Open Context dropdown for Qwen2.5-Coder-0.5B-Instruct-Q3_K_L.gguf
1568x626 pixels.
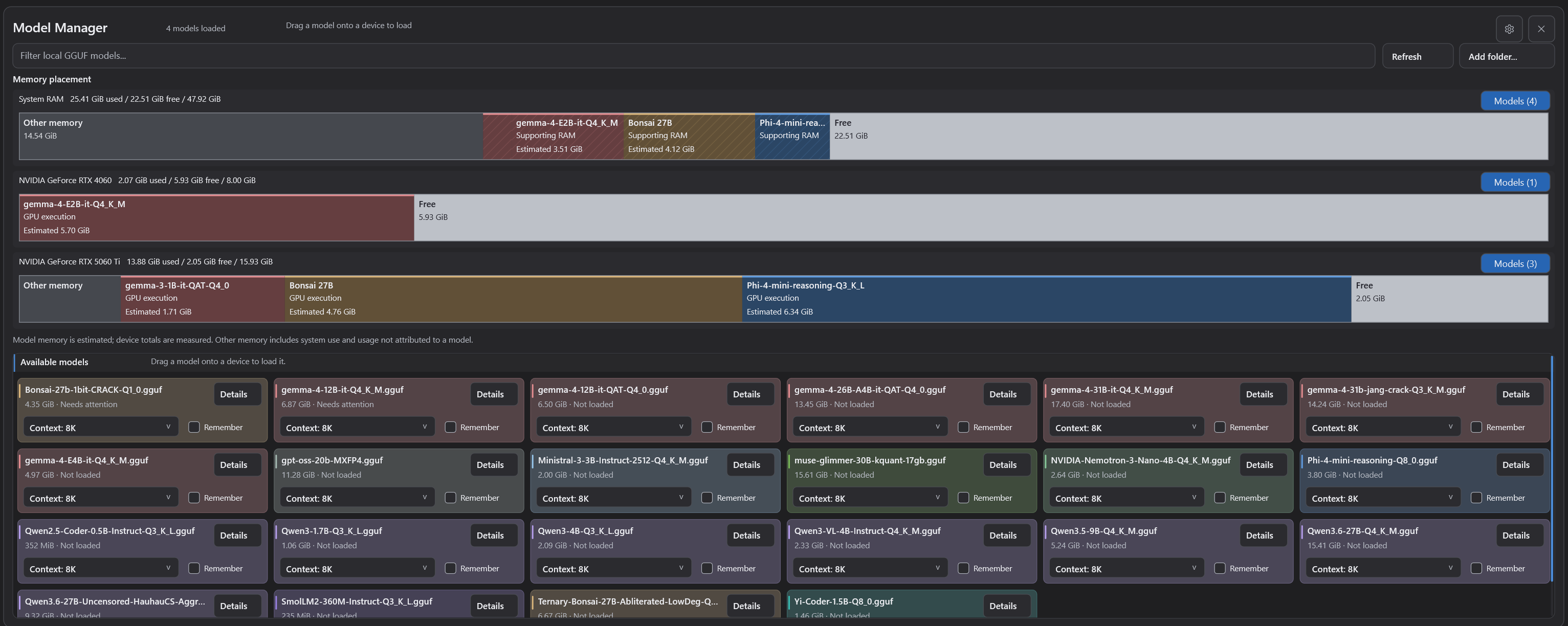pyautogui.click(x=100, y=568)
